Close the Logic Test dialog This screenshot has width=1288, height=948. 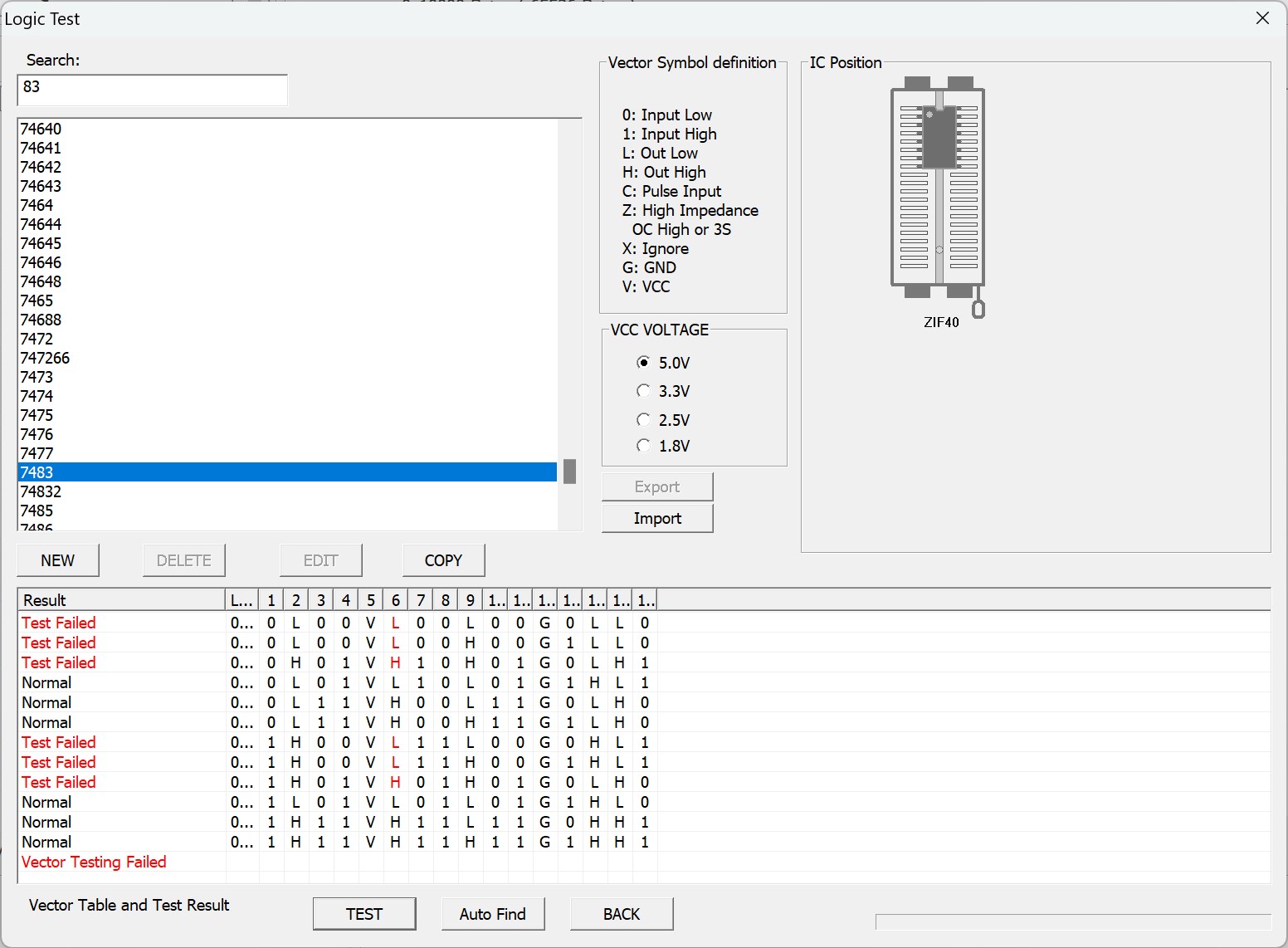pos(1262,18)
